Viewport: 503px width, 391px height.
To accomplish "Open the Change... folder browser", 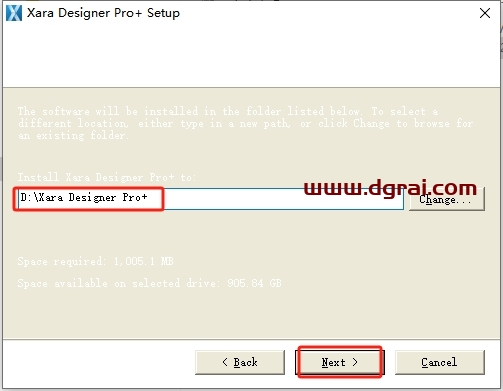I will pyautogui.click(x=447, y=199).
